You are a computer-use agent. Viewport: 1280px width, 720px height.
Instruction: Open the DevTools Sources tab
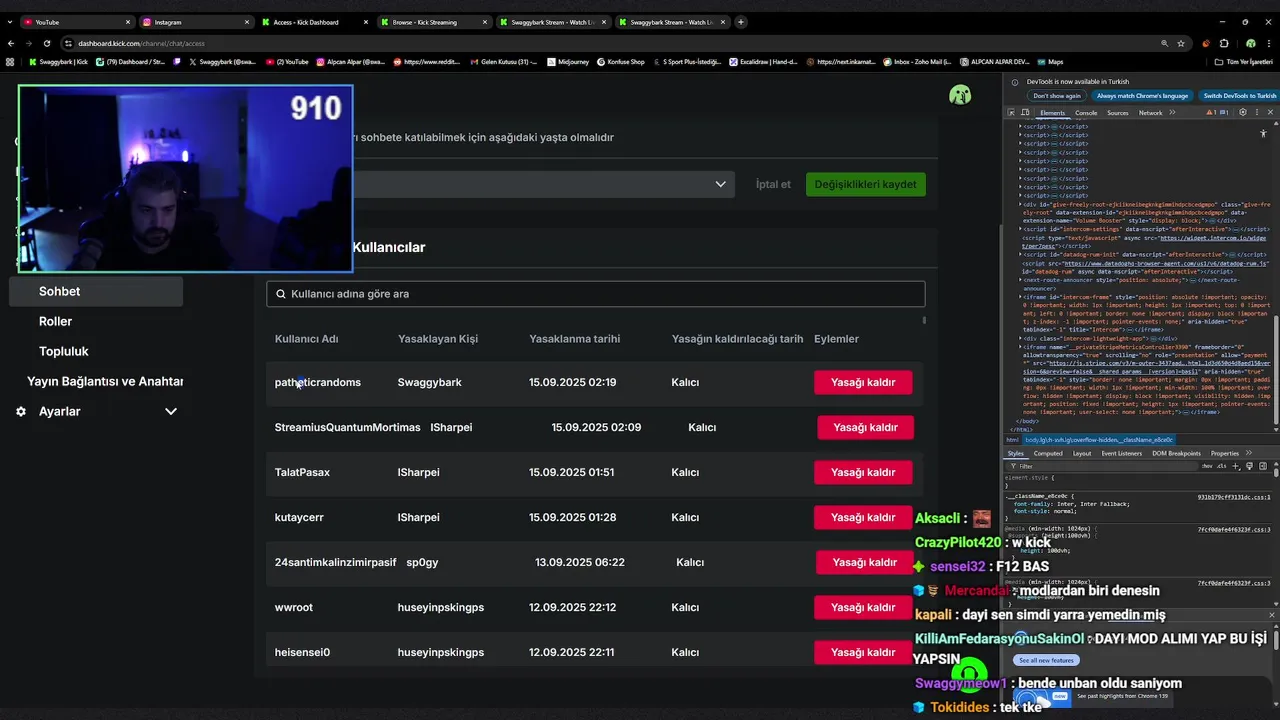(x=1117, y=113)
